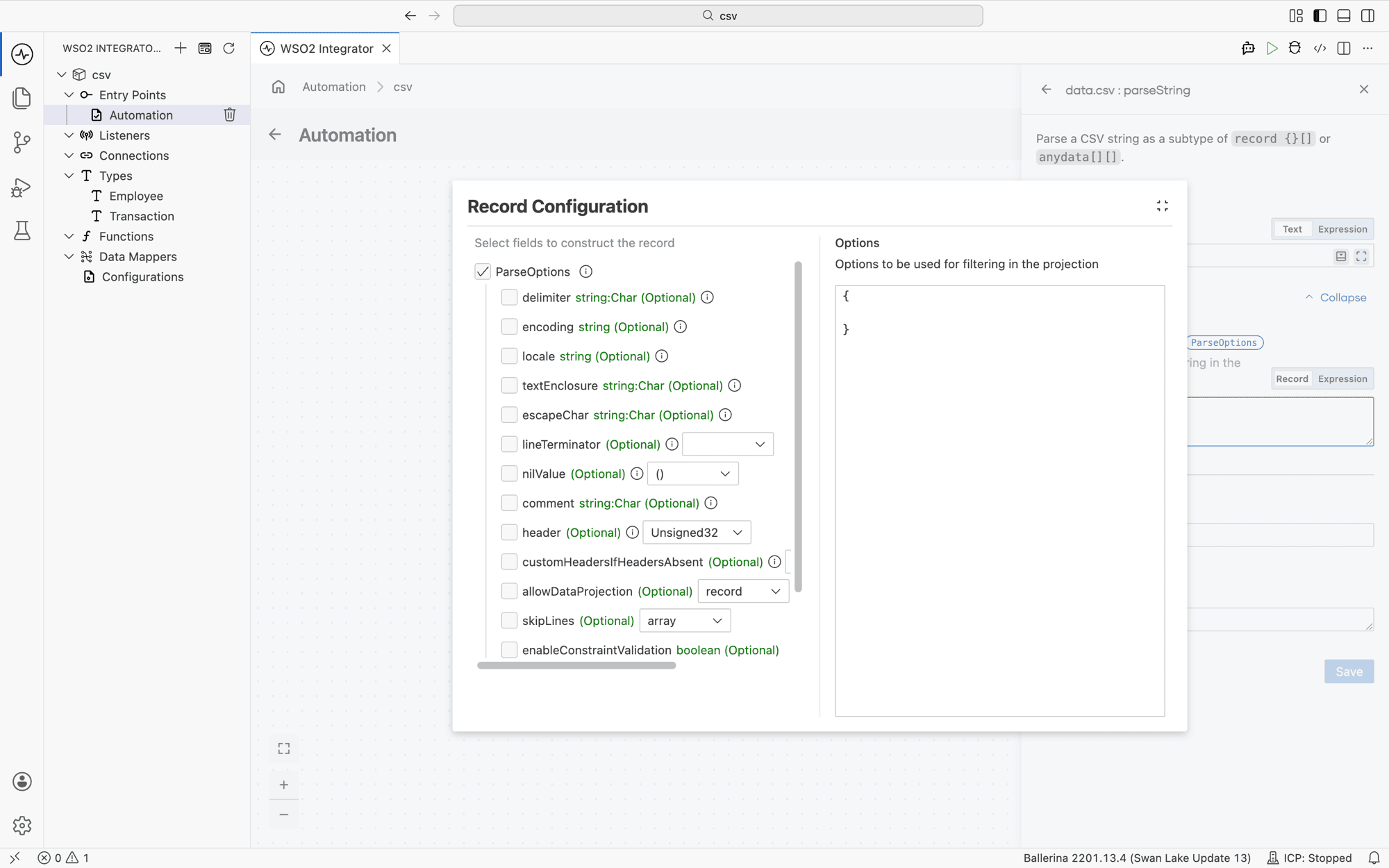Open the lineTerminator type dropdown
Image resolution: width=1389 pixels, height=868 pixels.
728,444
